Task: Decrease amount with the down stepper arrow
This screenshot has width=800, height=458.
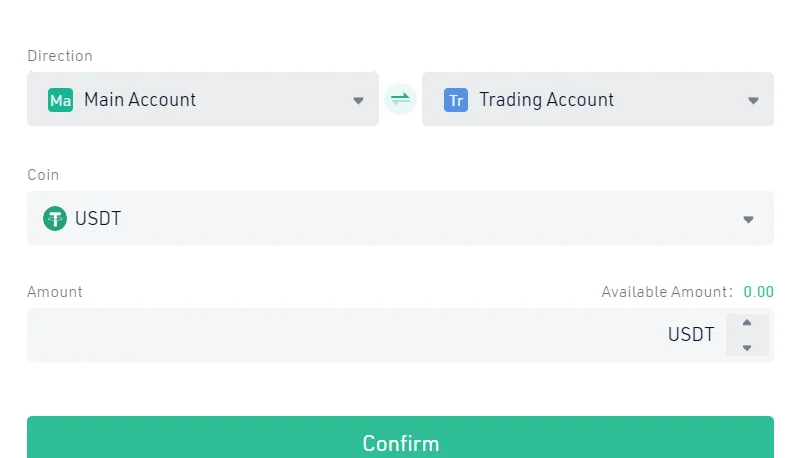Action: pos(747,347)
